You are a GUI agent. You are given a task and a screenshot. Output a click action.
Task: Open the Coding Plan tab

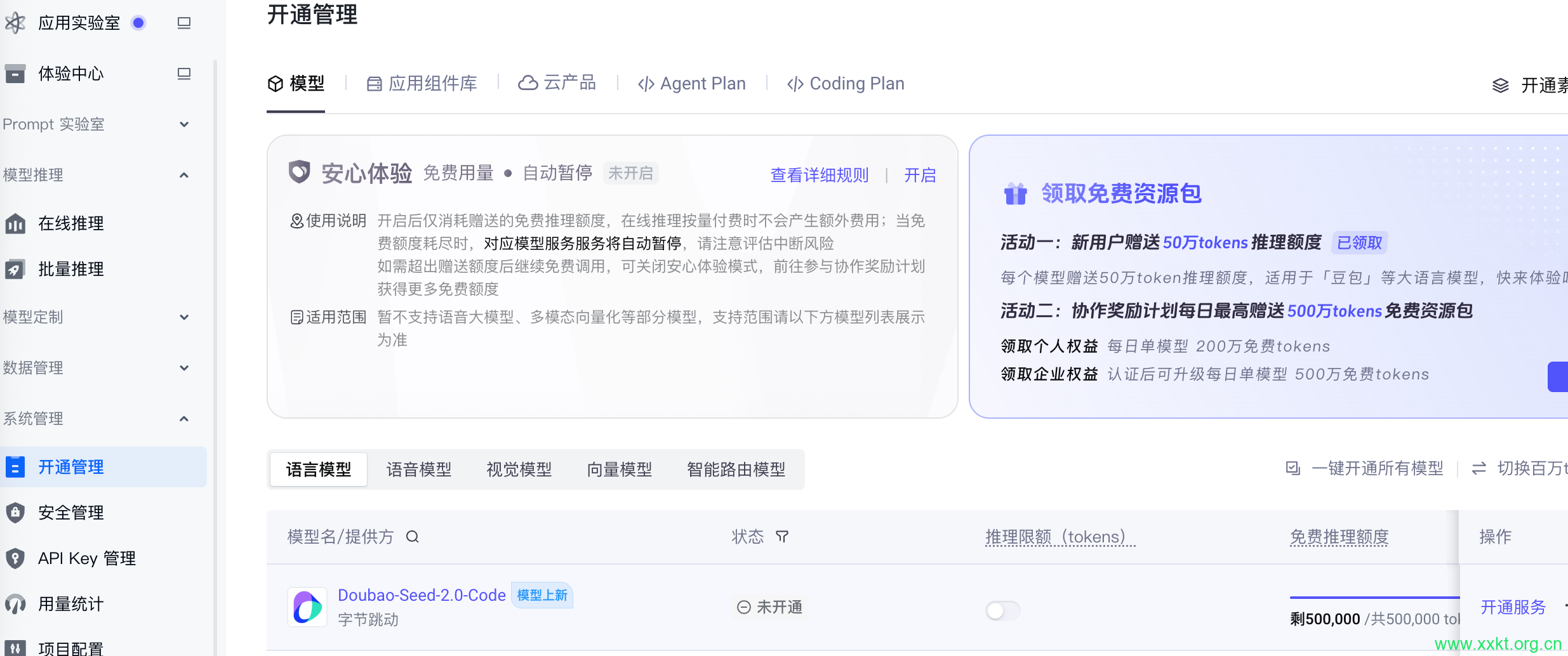click(x=846, y=84)
